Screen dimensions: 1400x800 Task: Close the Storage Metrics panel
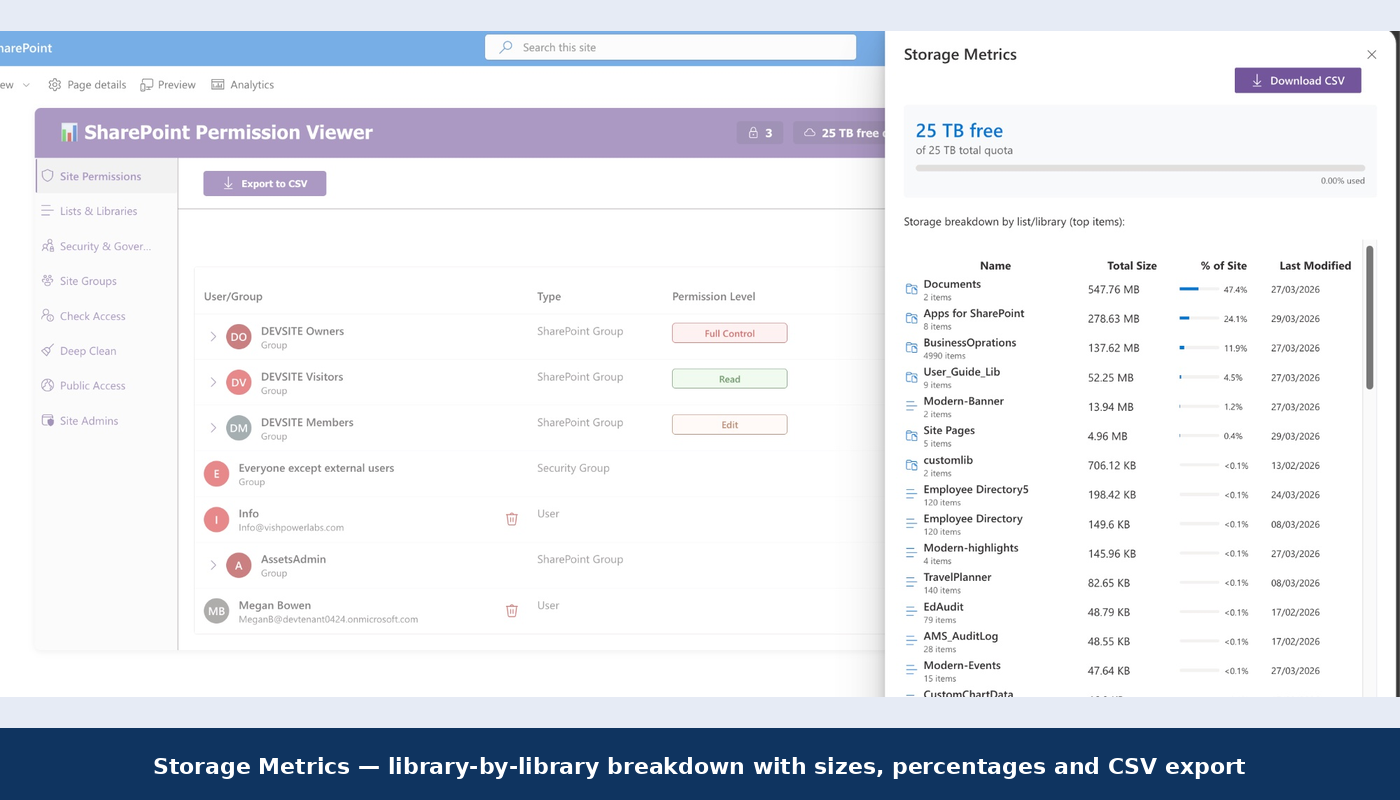click(x=1371, y=55)
